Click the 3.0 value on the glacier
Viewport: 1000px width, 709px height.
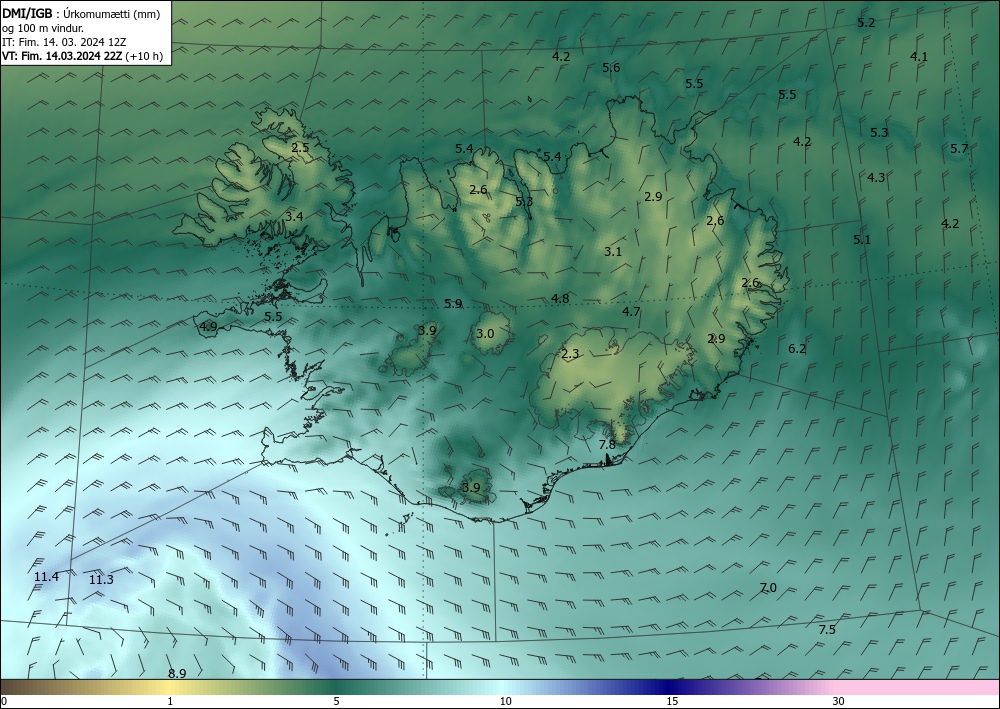coord(485,333)
